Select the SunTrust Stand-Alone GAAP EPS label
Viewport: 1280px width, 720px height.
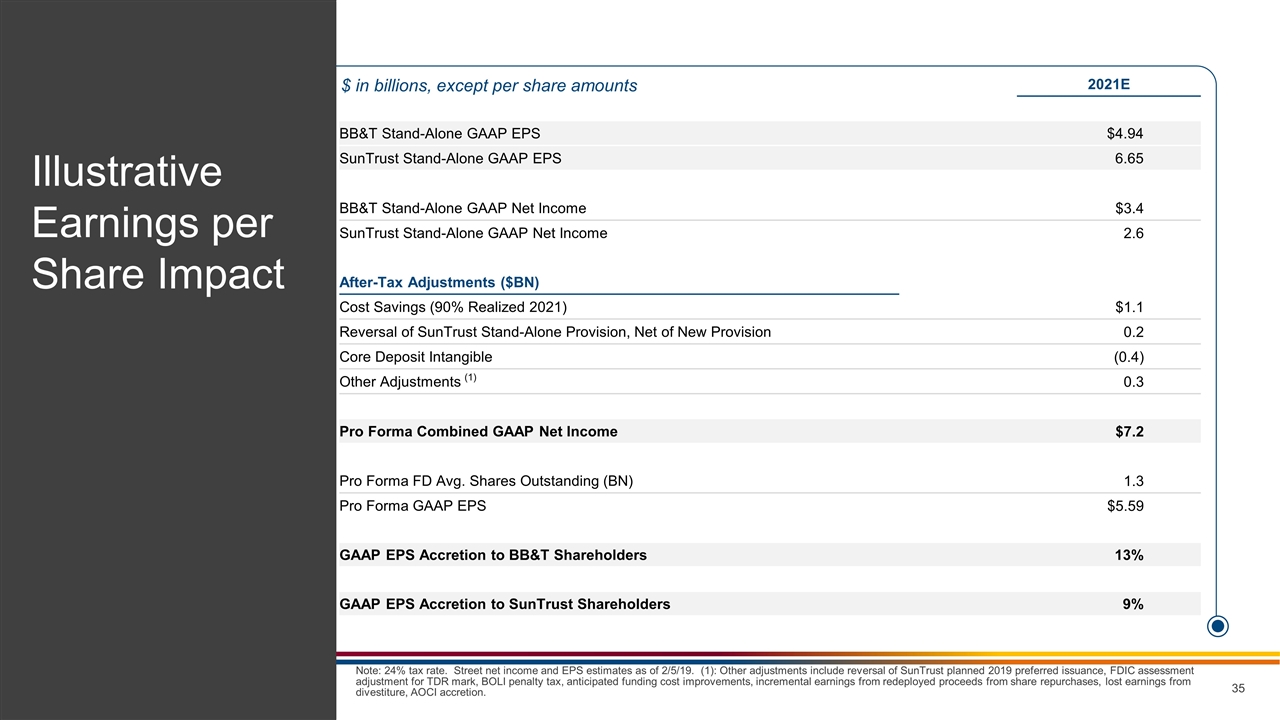(450, 158)
